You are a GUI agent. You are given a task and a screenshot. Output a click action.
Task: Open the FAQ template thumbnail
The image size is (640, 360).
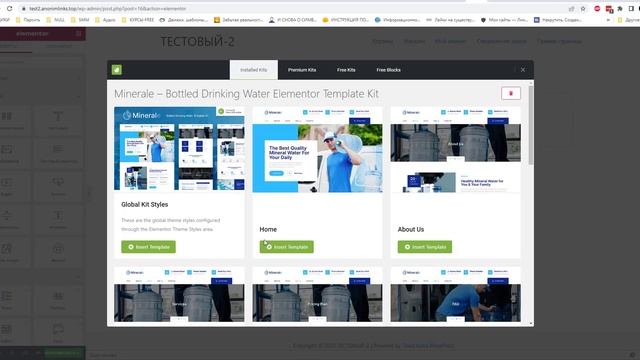456,294
